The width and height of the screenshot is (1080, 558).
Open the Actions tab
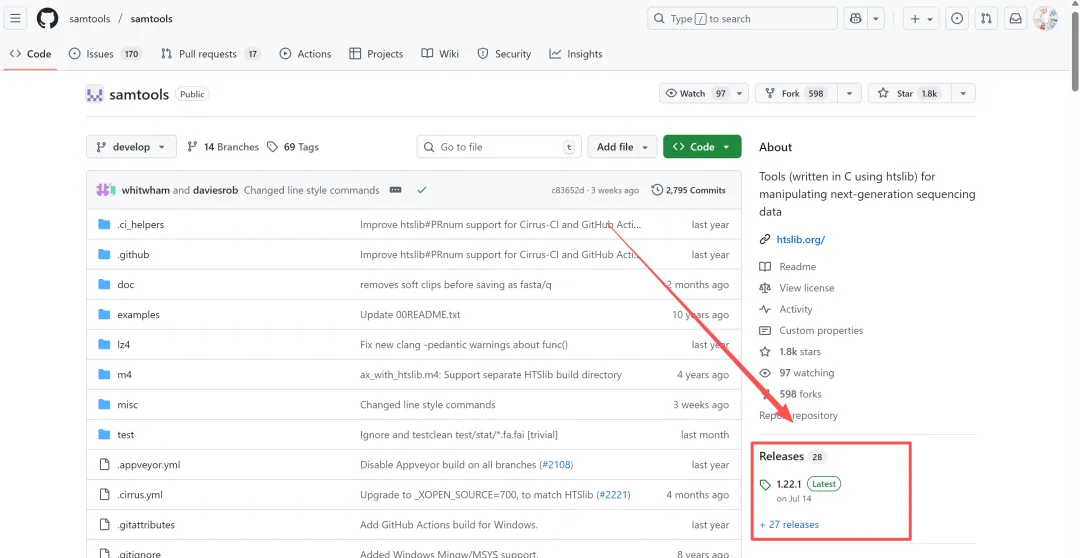(x=305, y=54)
